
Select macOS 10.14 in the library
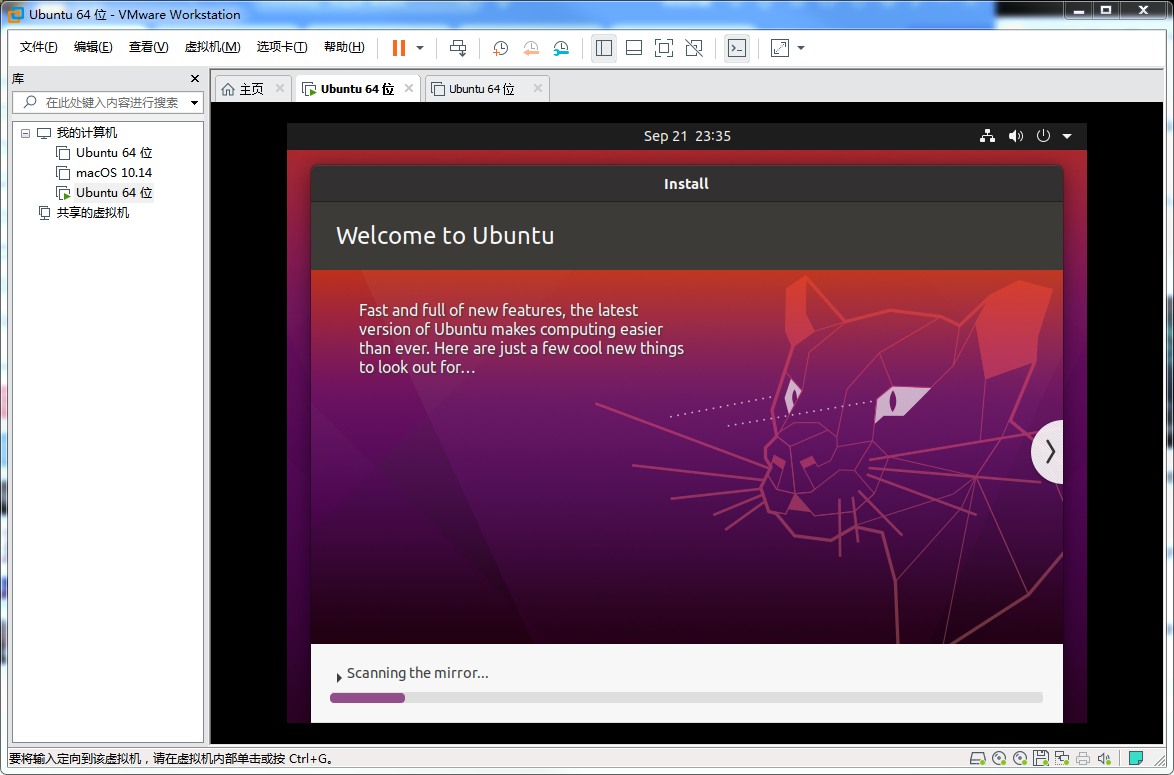point(114,173)
